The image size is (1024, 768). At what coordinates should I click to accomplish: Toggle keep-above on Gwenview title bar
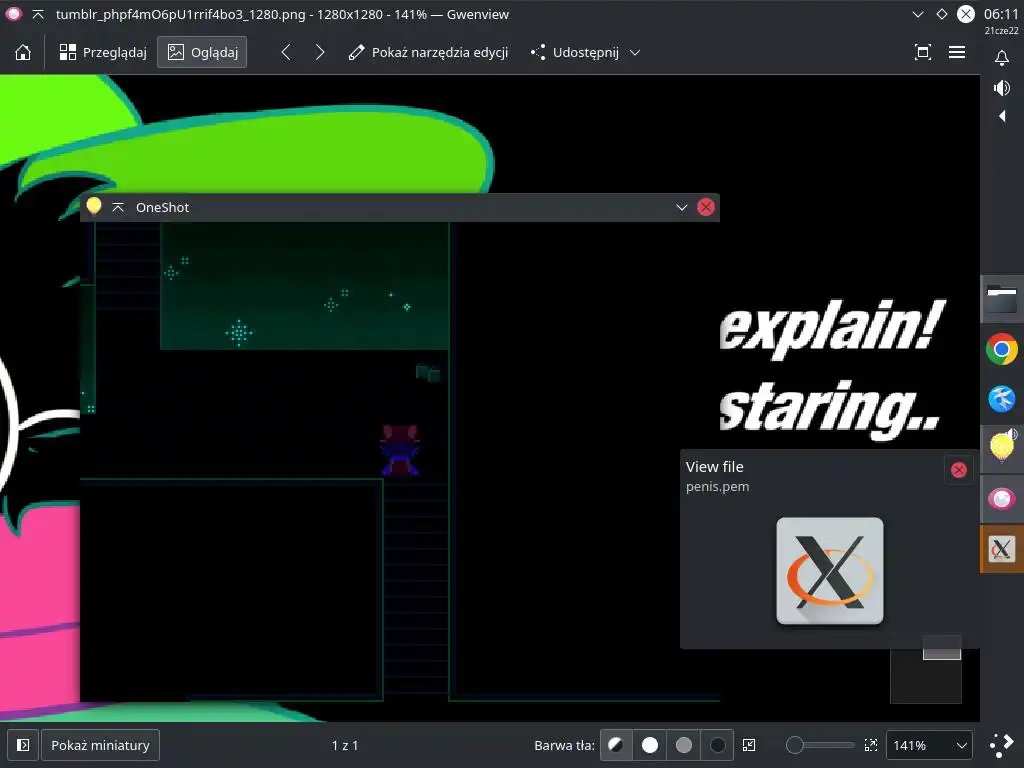[38, 14]
